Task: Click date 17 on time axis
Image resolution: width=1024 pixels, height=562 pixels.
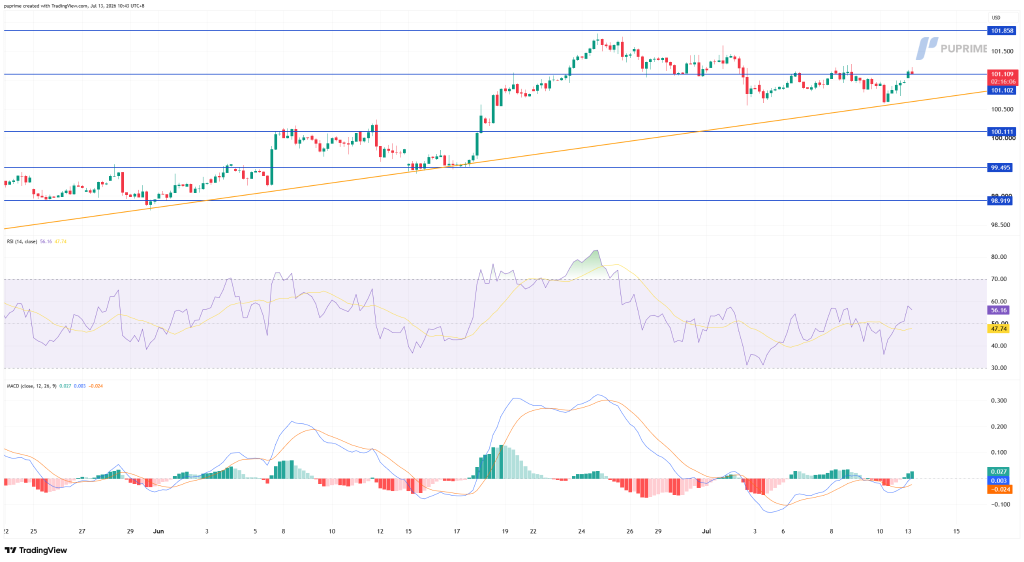Action: click(x=457, y=532)
